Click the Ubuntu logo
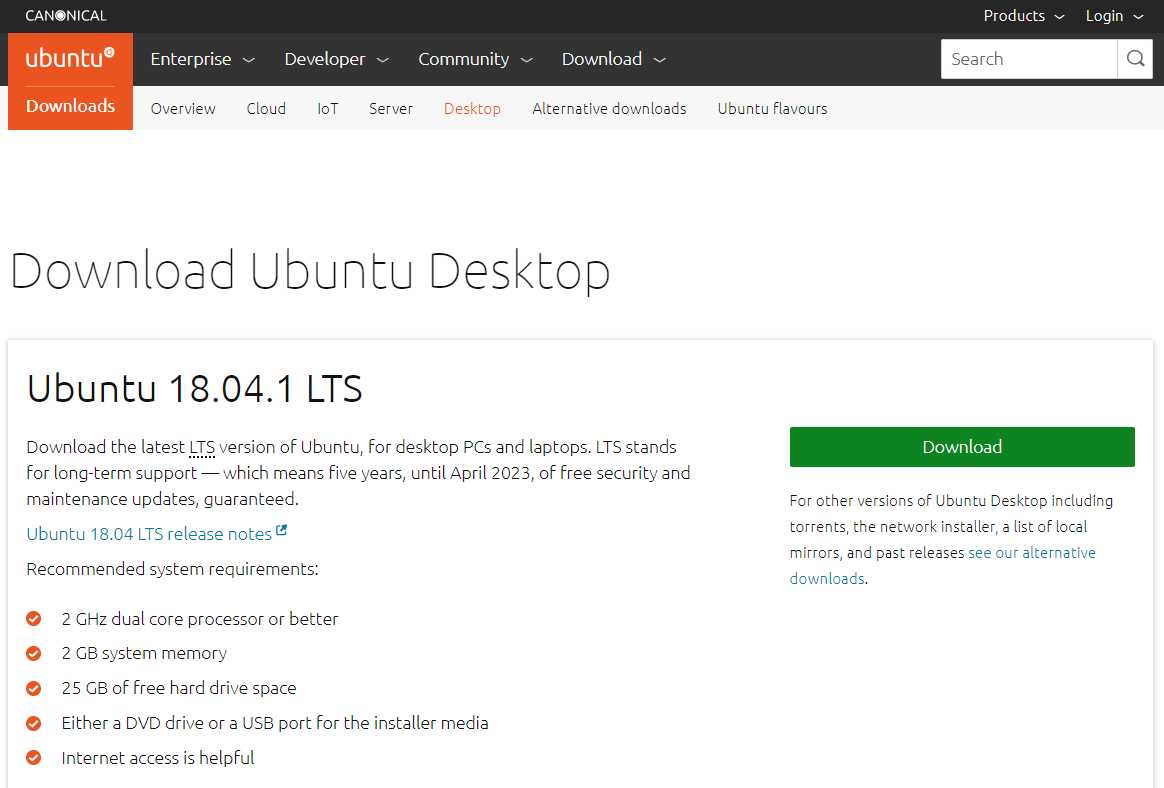This screenshot has width=1164, height=788. point(71,58)
